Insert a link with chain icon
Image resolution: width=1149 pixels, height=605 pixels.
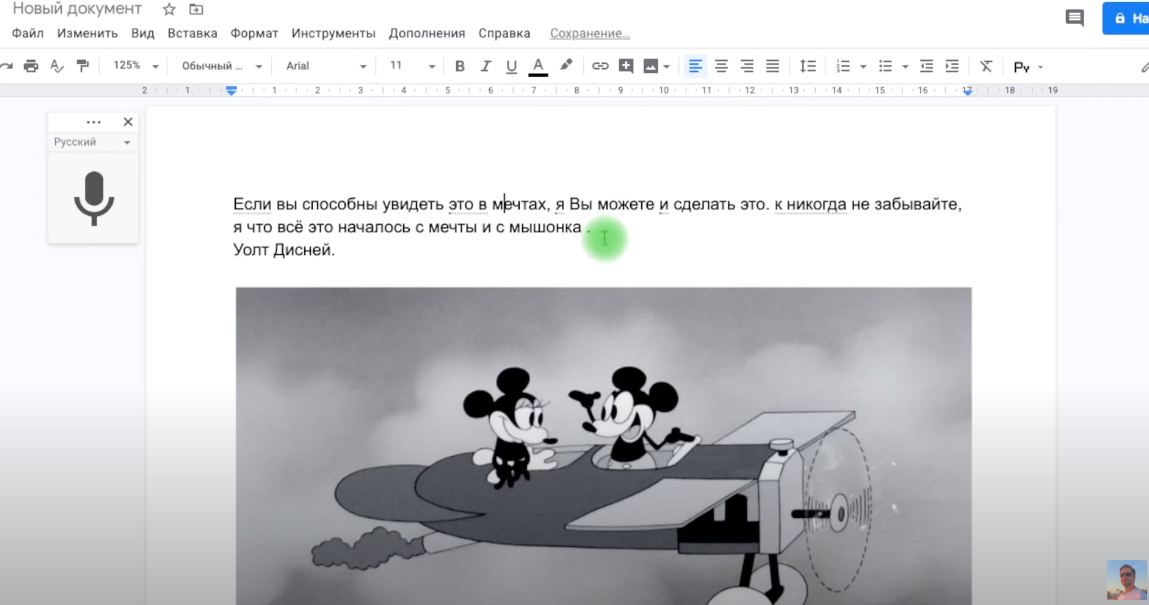(600, 67)
